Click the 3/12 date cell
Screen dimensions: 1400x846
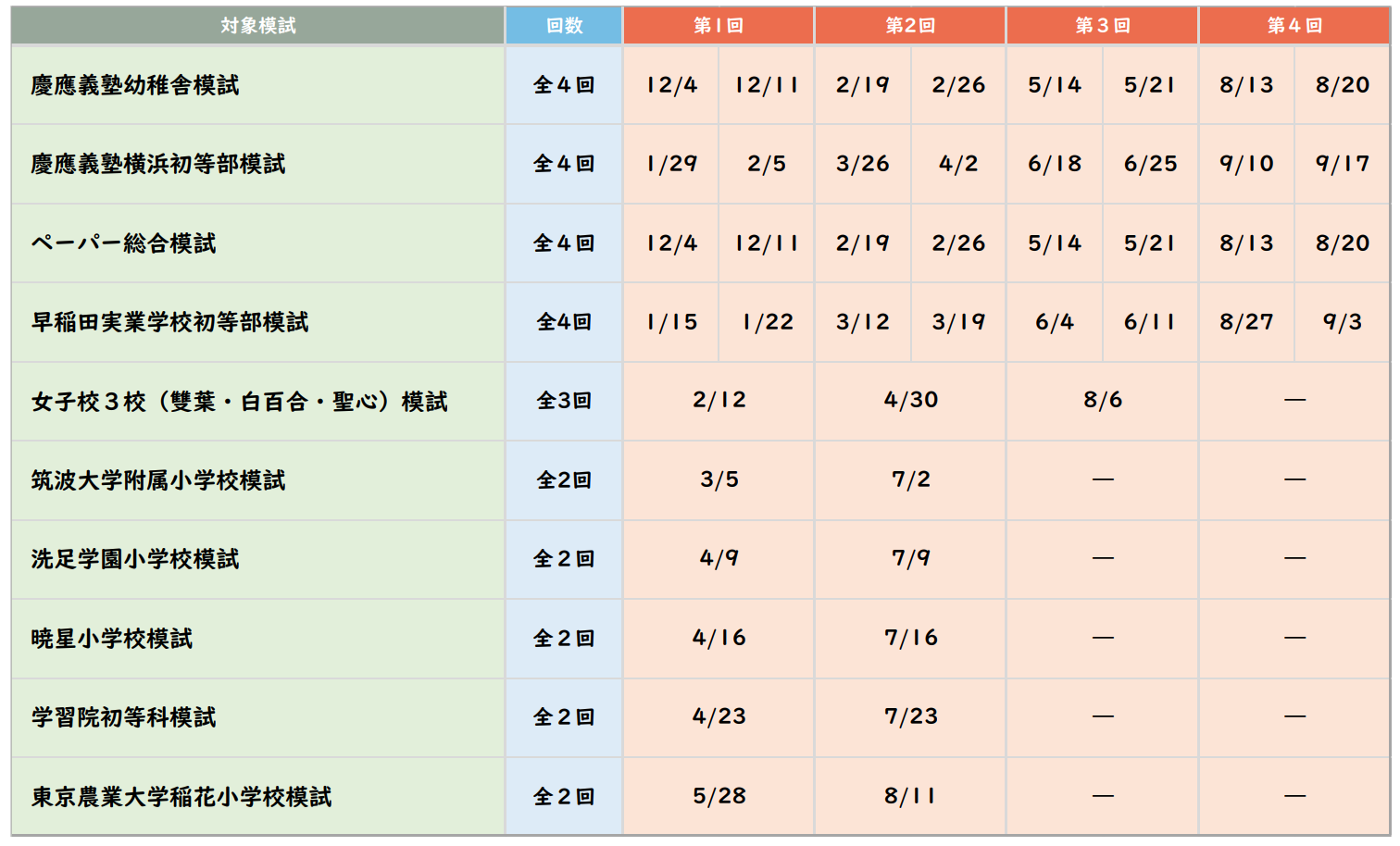863,322
